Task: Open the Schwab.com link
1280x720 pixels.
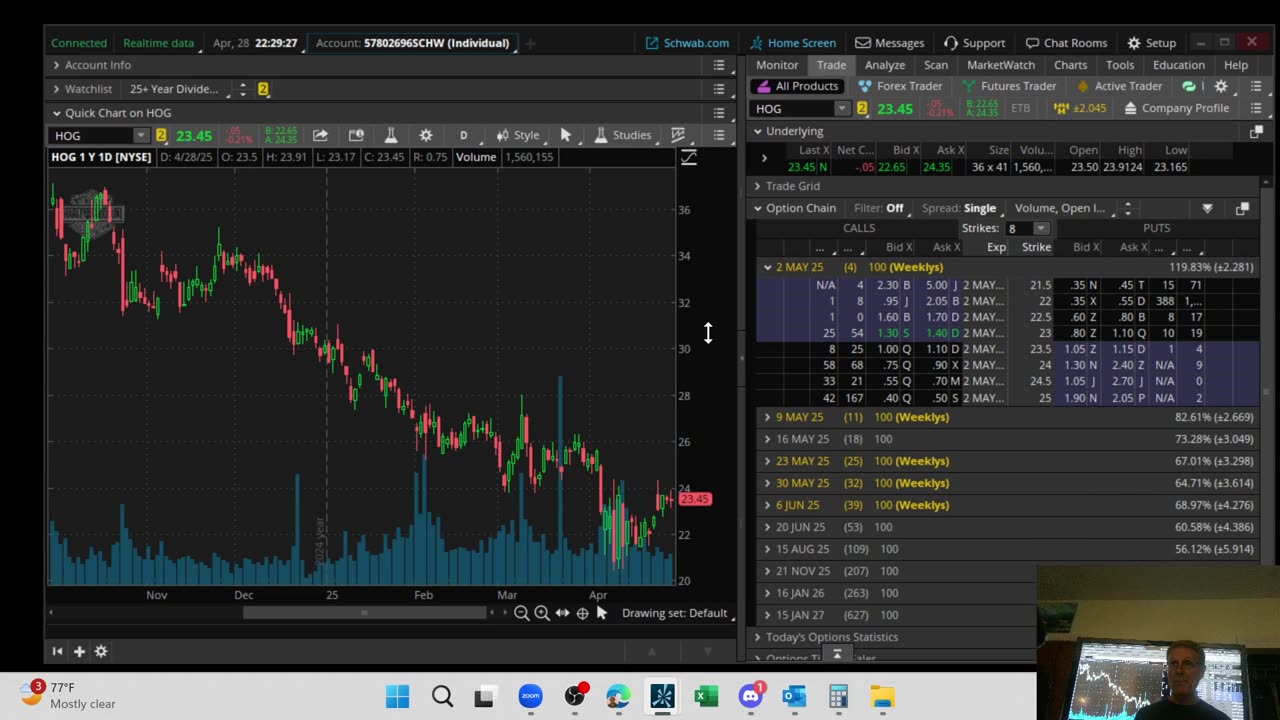Action: point(687,43)
